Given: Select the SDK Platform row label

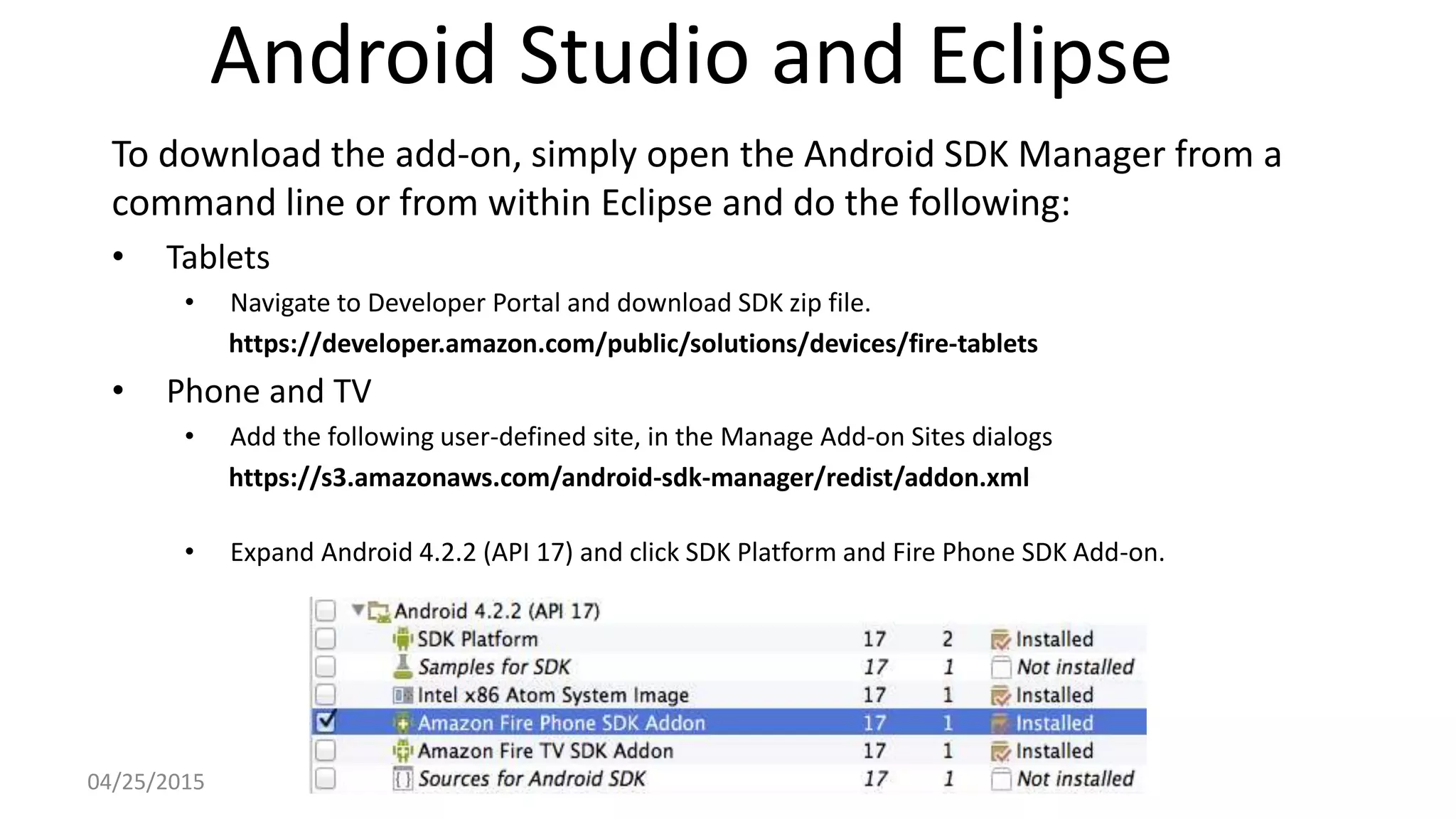Looking at the screenshot, I should click(x=477, y=639).
